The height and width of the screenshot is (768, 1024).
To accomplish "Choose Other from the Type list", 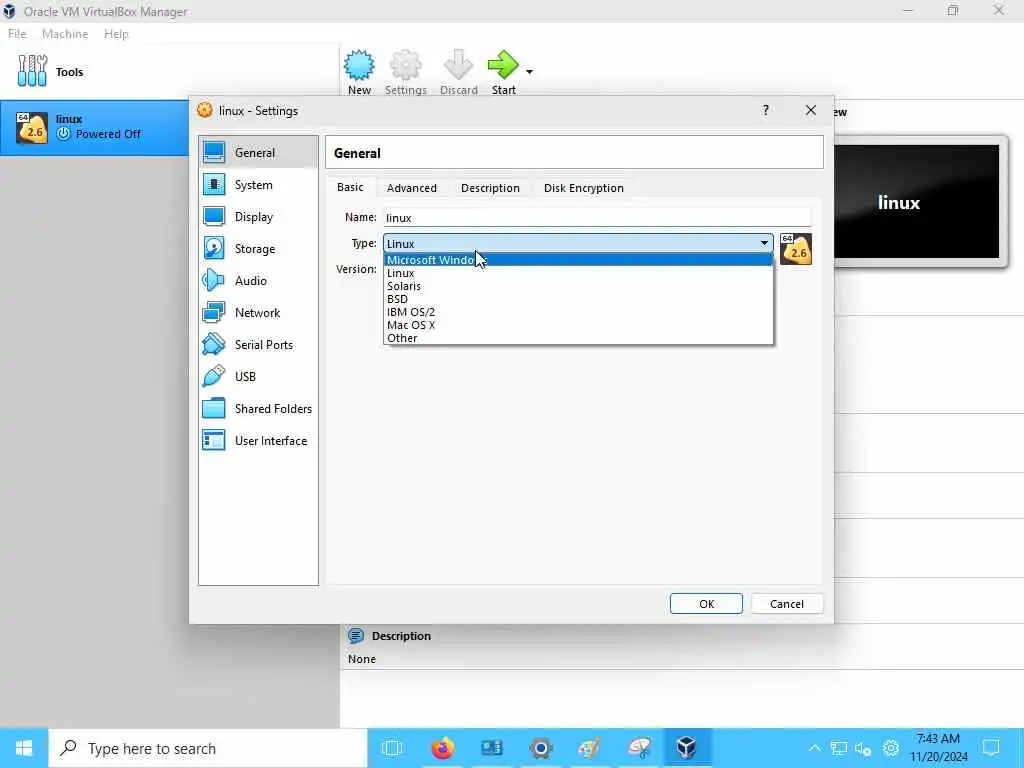I will [x=578, y=338].
